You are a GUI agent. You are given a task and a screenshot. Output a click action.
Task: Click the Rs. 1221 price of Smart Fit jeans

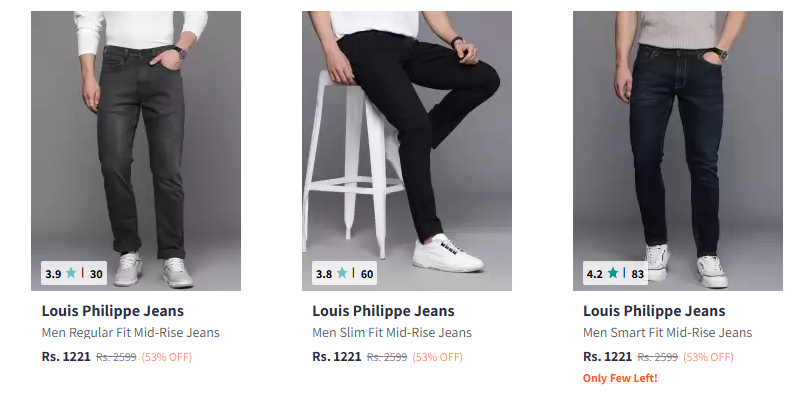pyautogui.click(x=608, y=357)
